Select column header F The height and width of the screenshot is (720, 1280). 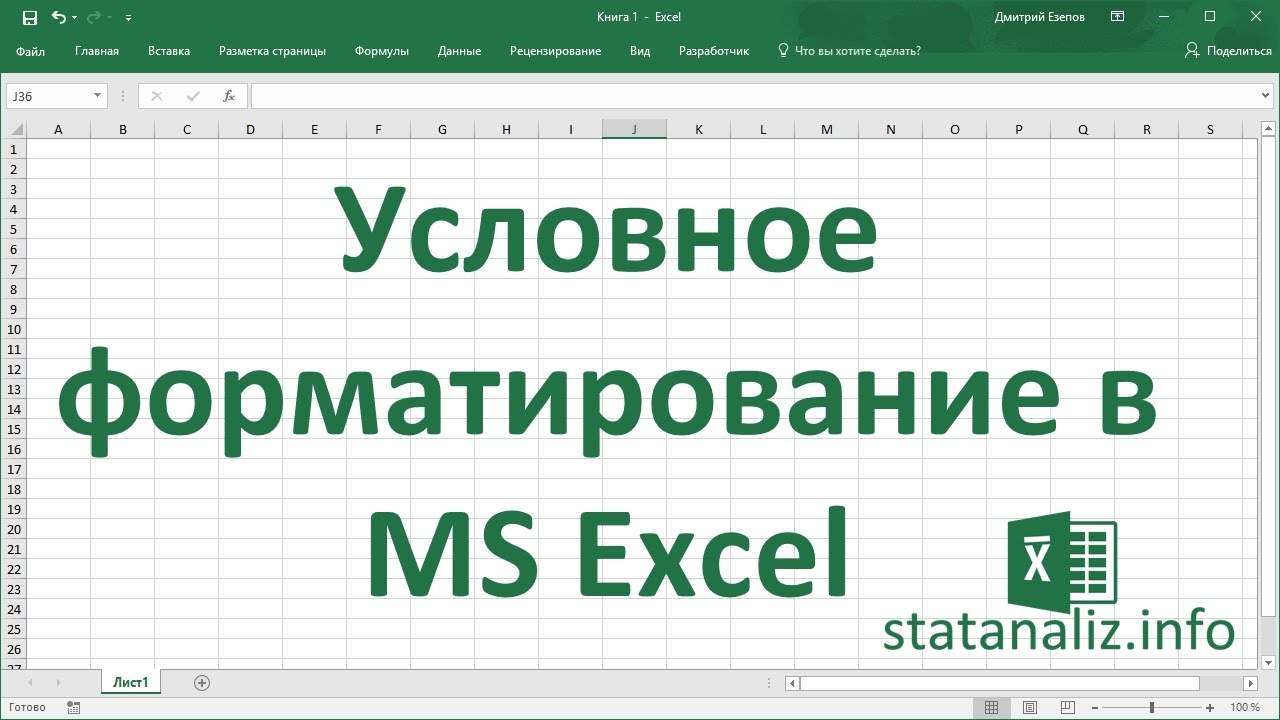378,129
